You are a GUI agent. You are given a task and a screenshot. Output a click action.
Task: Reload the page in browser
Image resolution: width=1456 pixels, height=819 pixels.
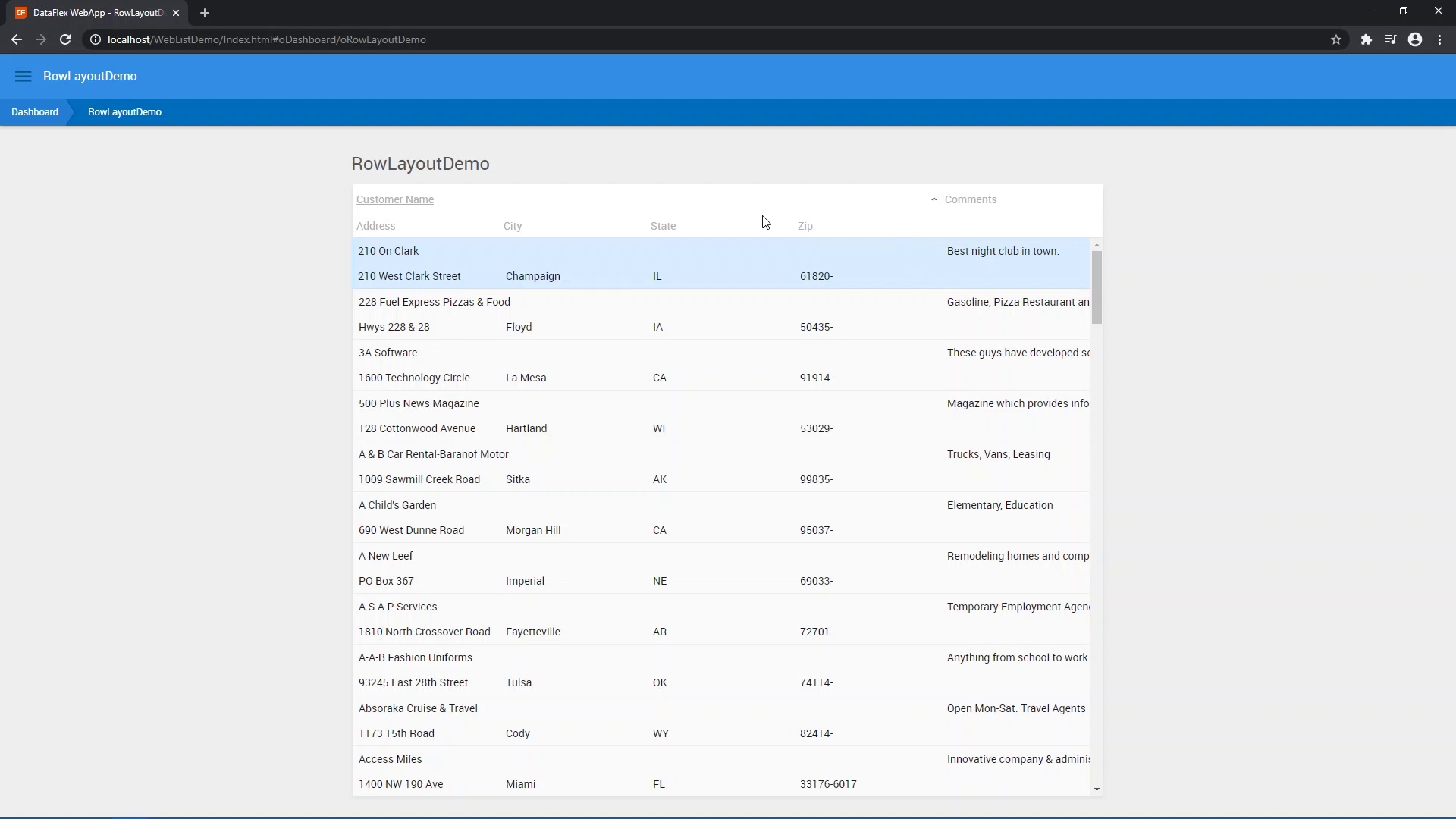coord(65,39)
